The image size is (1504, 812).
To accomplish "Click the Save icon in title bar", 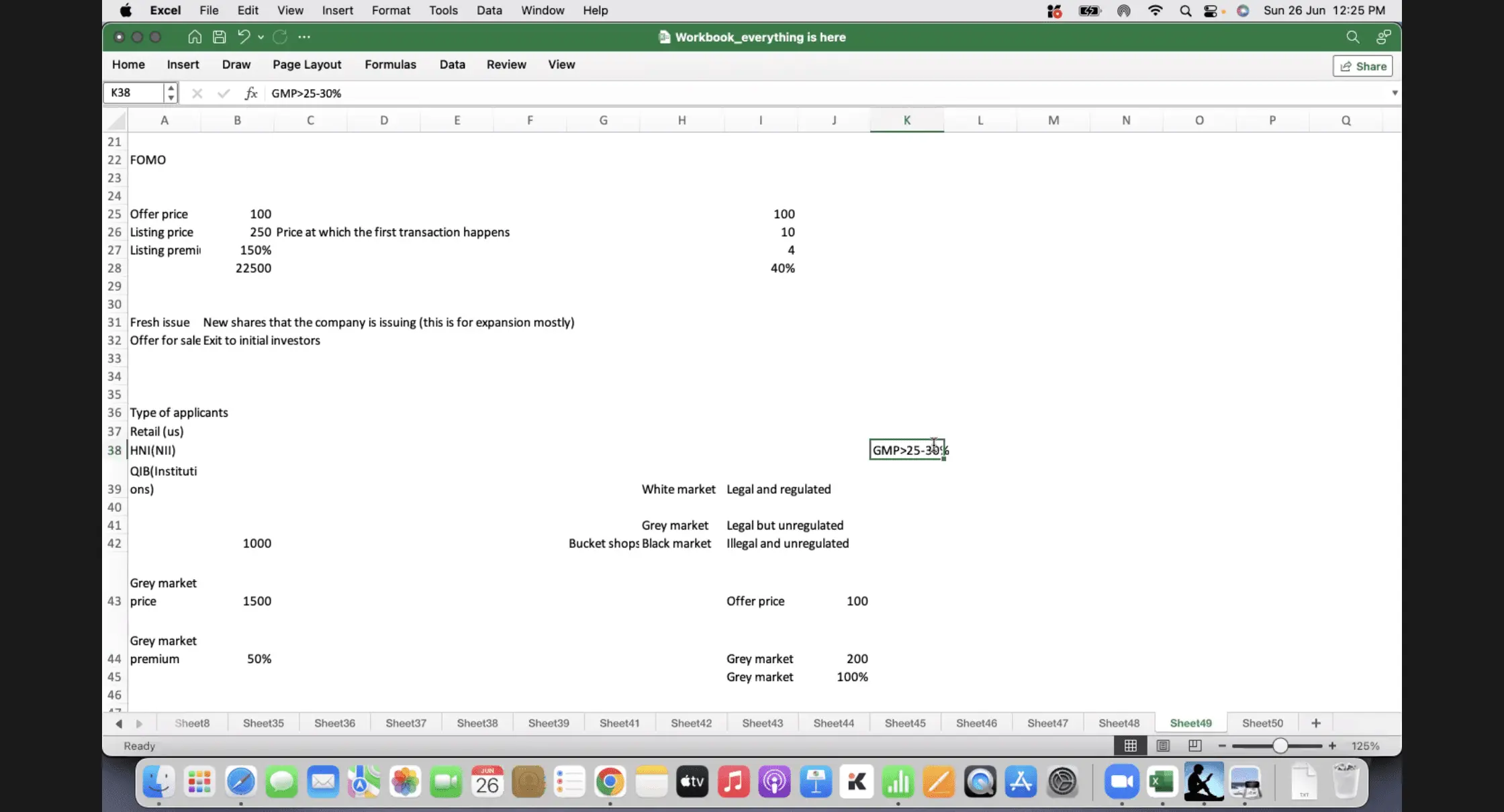I will pos(219,37).
